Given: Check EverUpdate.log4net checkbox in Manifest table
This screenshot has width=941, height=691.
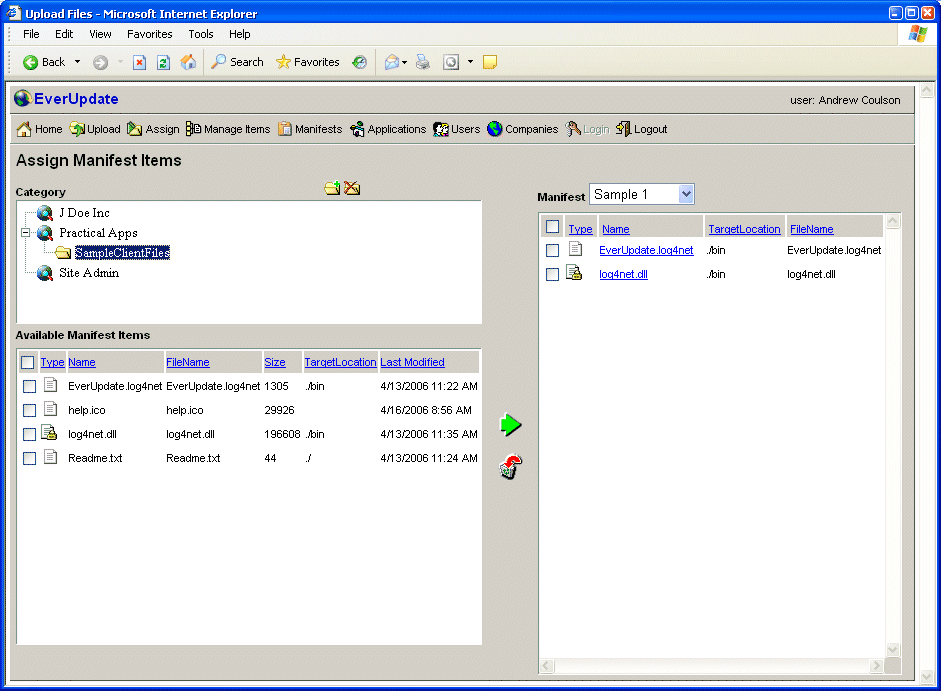Looking at the screenshot, I should 553,250.
